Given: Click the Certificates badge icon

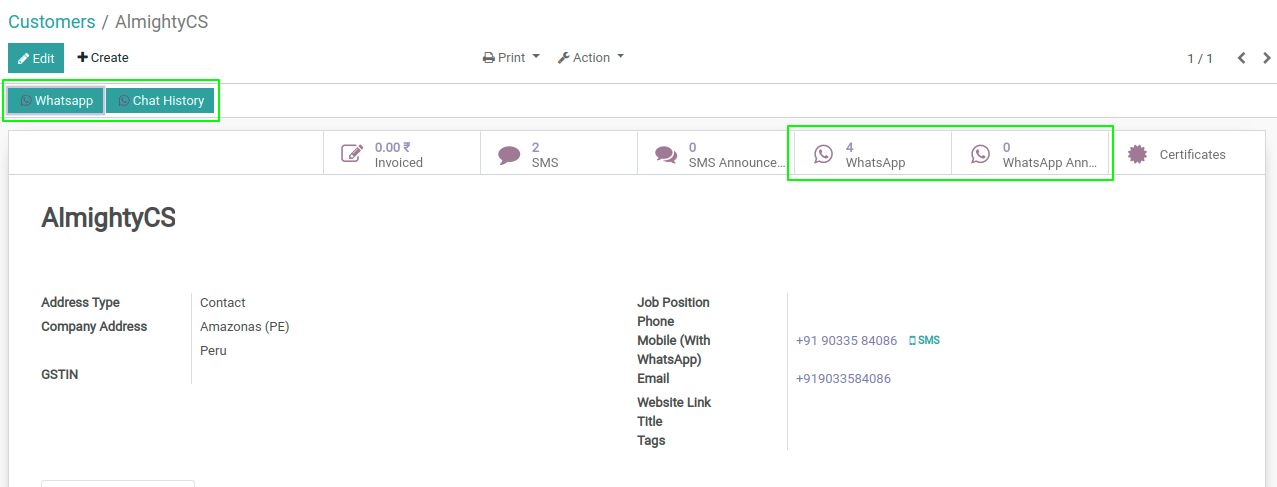Looking at the screenshot, I should tap(1137, 154).
